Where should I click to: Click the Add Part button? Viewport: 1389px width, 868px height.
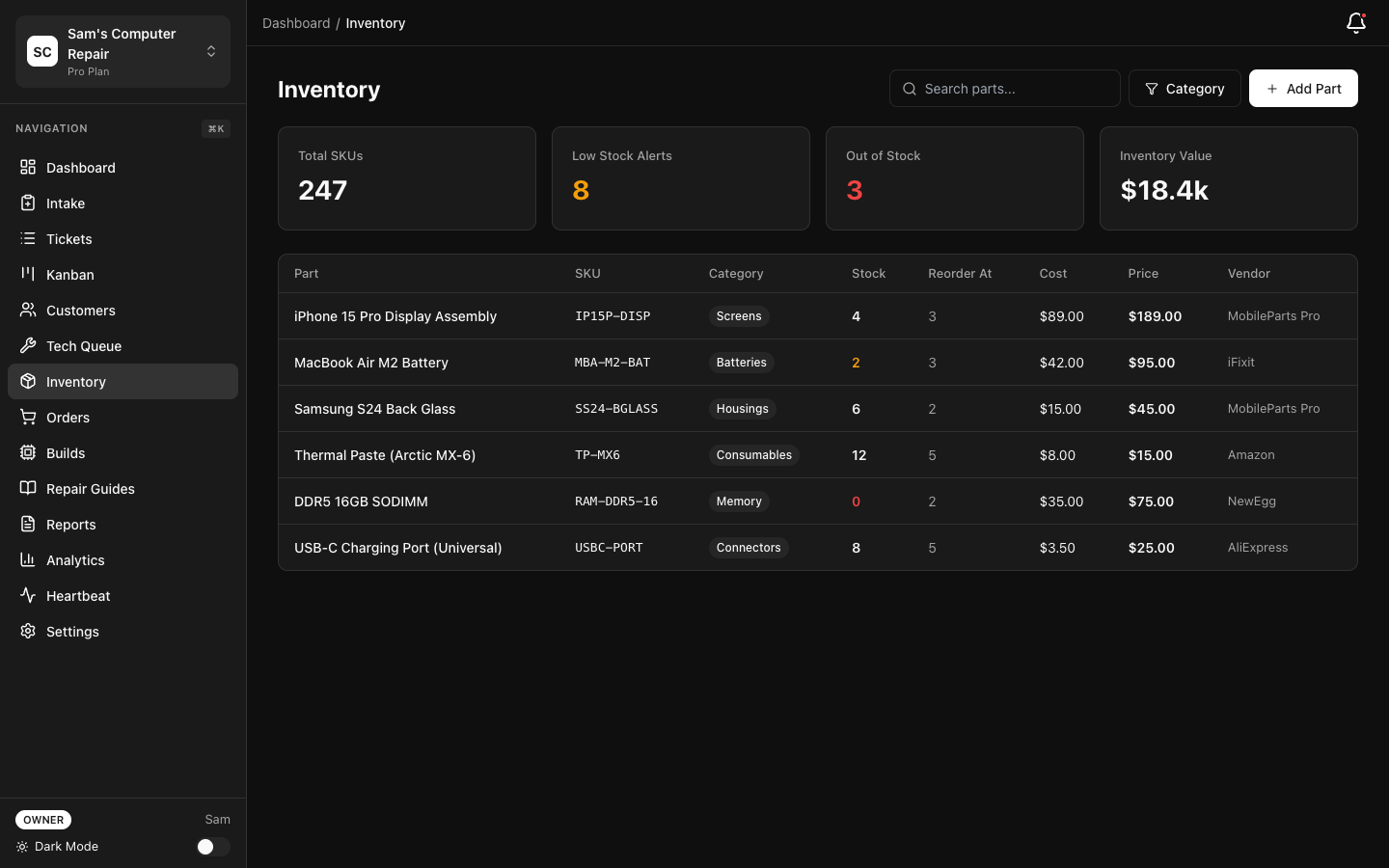tap(1303, 88)
